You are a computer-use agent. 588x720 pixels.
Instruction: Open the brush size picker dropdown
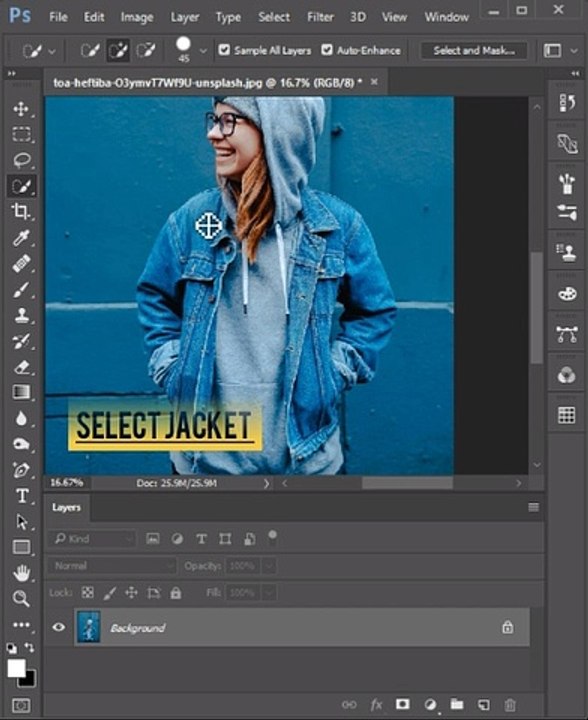pos(203,51)
